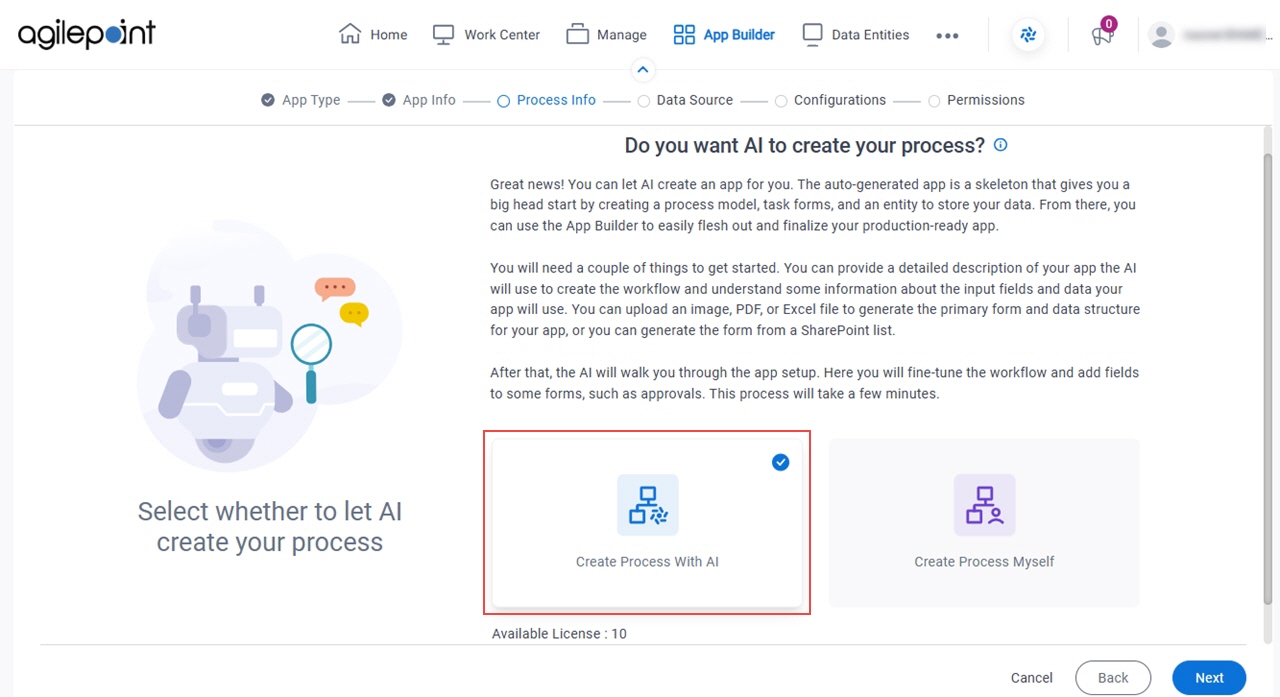Click the Home house icon
This screenshot has height=697, width=1280.
[x=350, y=34]
